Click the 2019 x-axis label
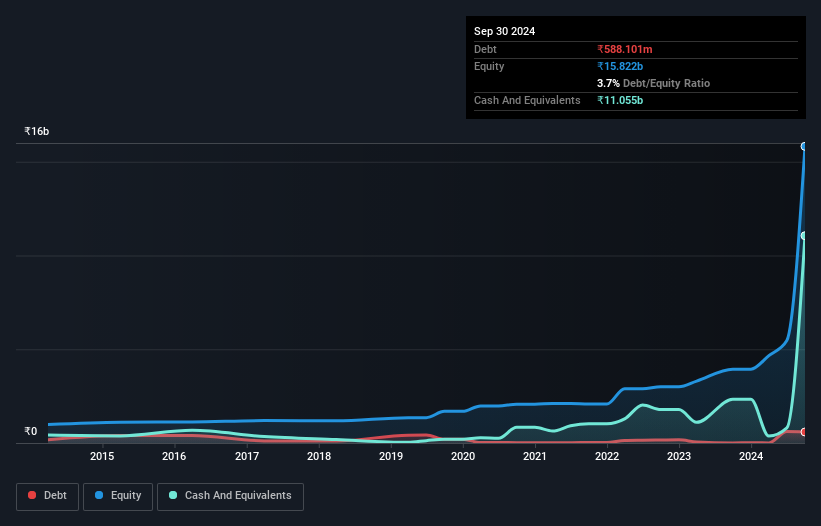Viewport: 821px width, 526px height. (391, 456)
